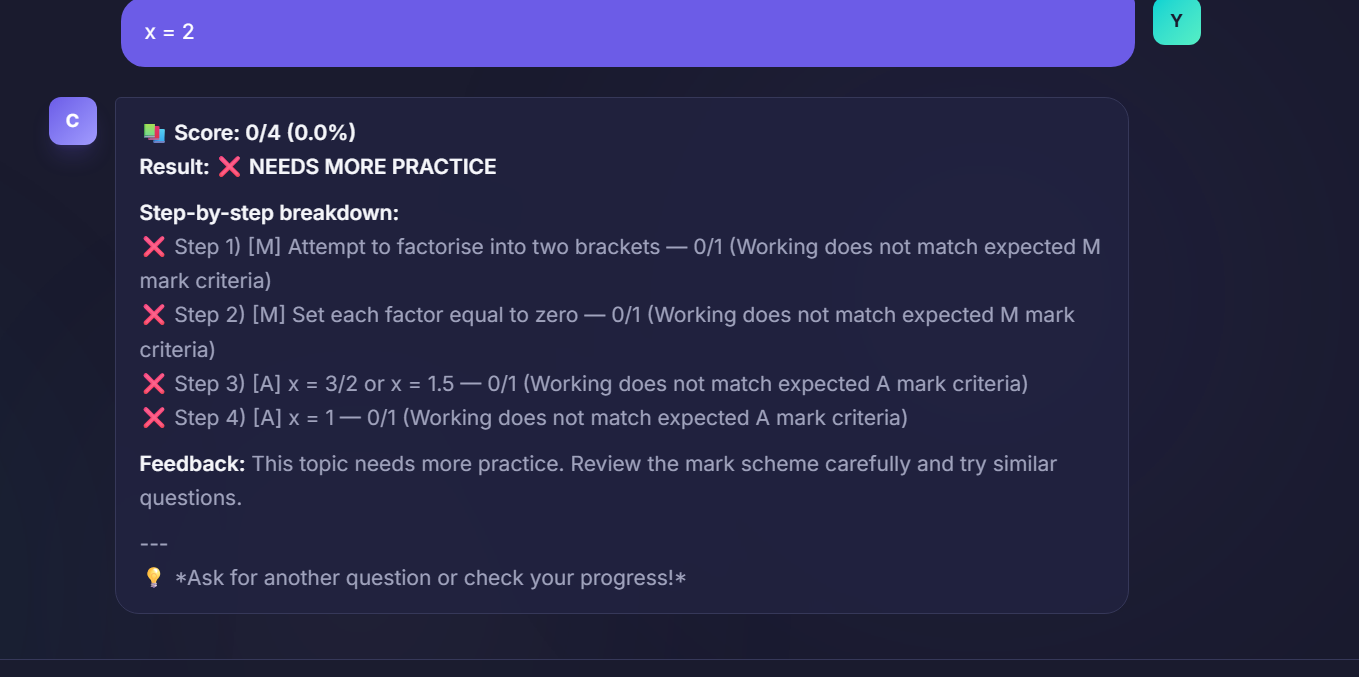
Task: Click the bold 'Feedback:' label
Action: tap(192, 464)
